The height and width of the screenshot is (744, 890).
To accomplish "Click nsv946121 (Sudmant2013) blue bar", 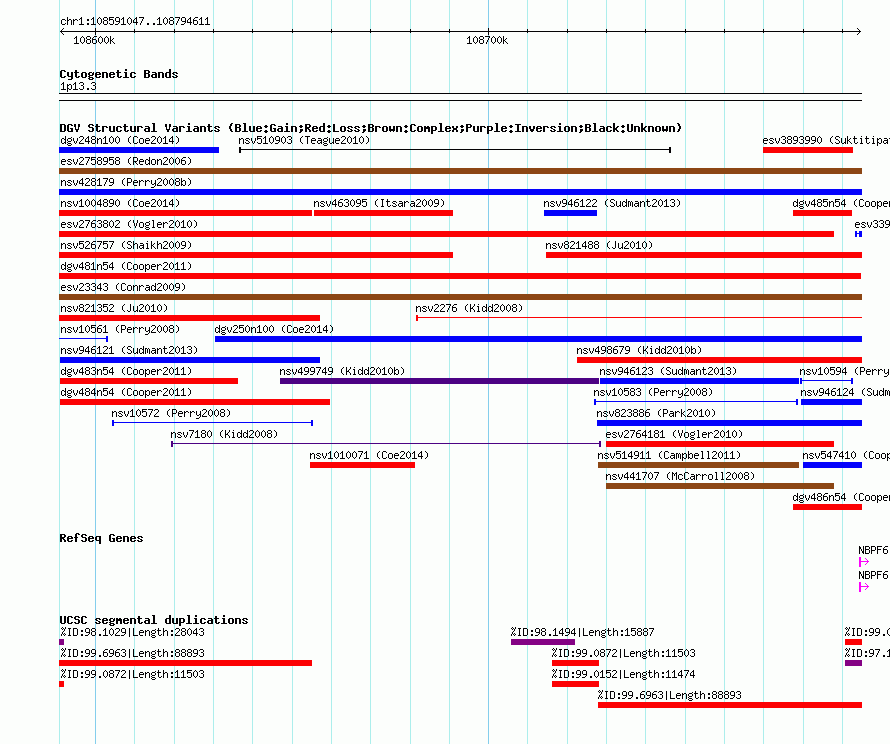I will (190, 360).
